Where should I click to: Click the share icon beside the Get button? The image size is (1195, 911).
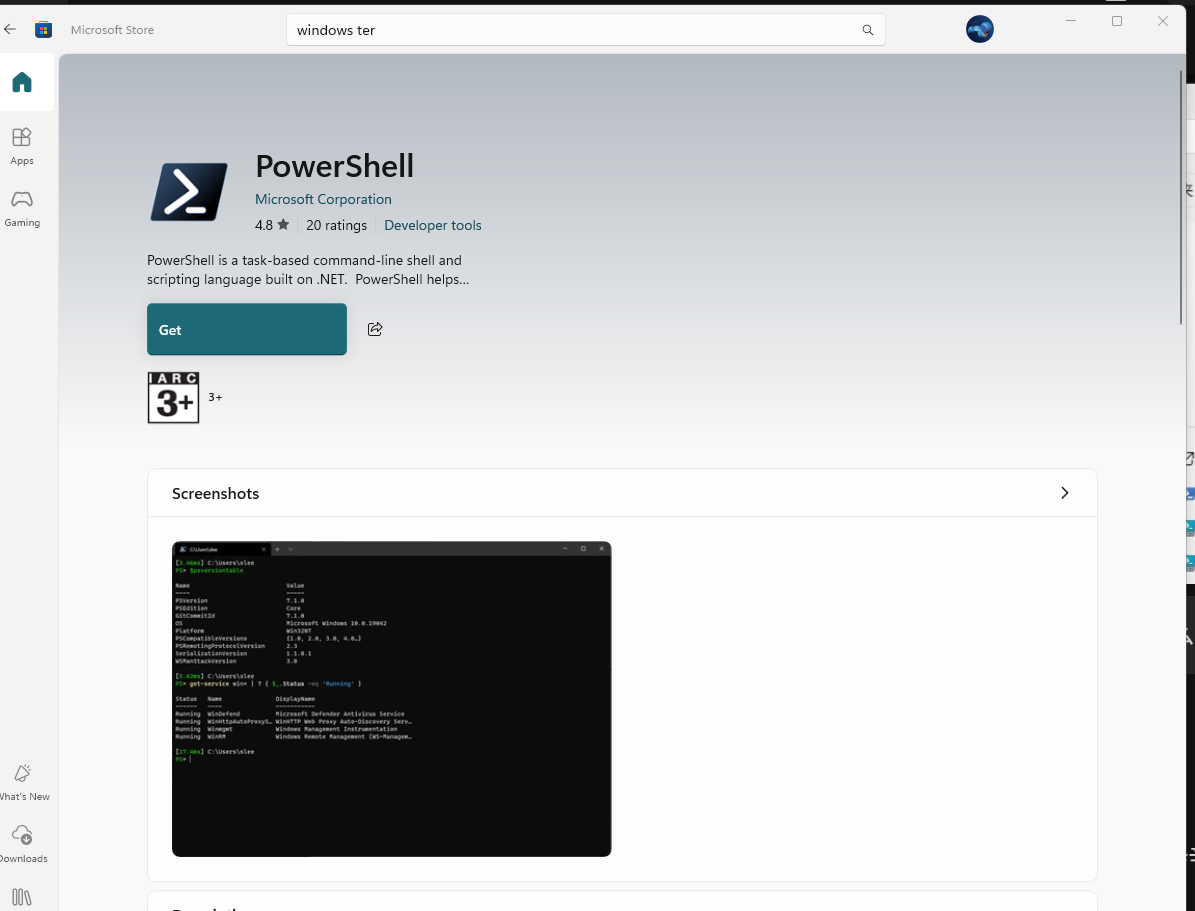coord(375,329)
